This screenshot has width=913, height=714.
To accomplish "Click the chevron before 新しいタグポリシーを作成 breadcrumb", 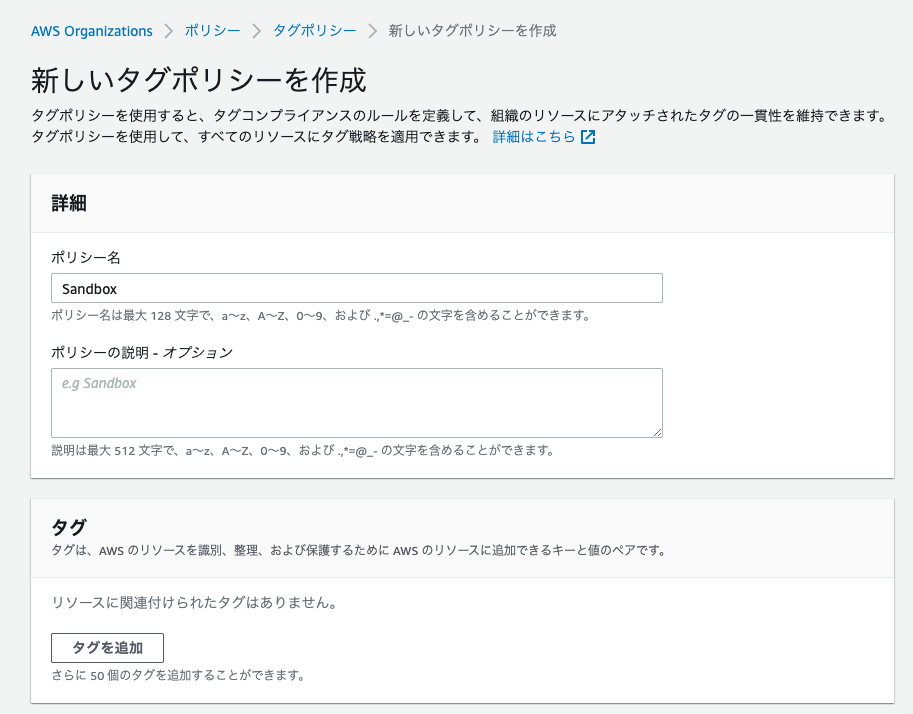I will point(373,31).
